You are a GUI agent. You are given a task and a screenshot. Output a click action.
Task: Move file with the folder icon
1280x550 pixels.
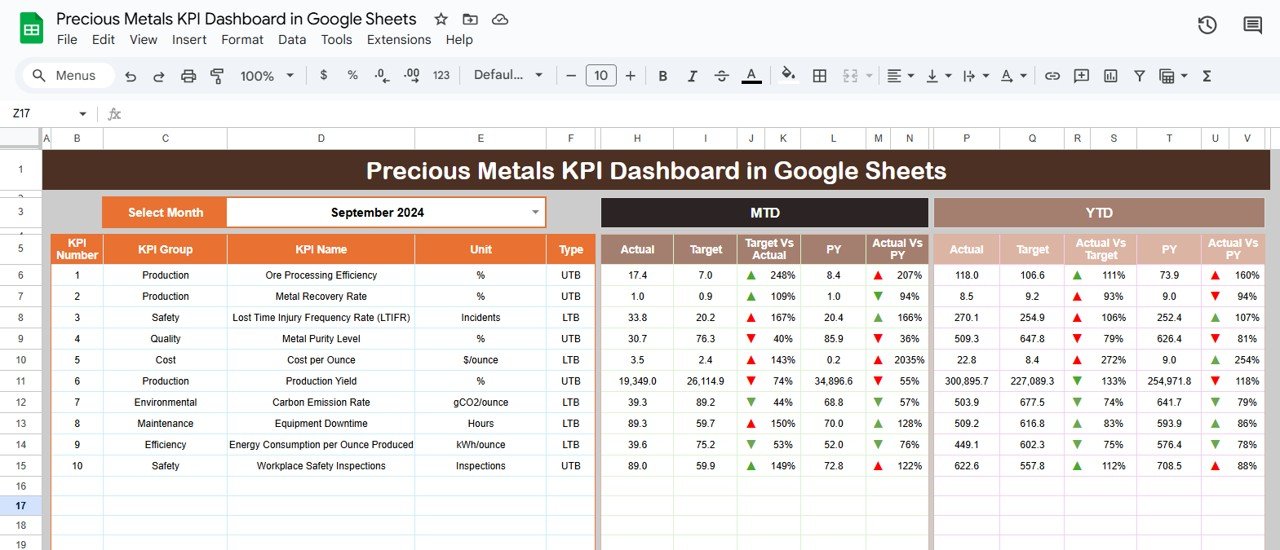tap(470, 19)
